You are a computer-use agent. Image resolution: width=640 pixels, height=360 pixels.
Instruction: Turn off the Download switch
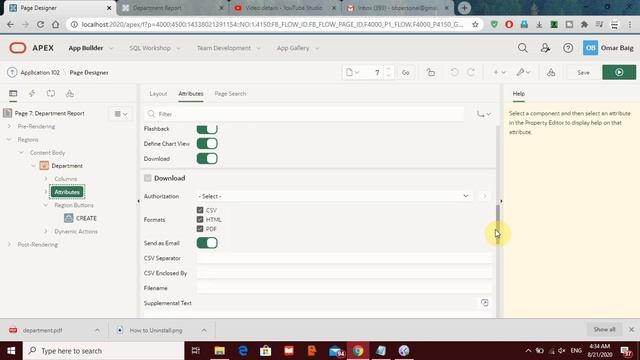coord(207,159)
